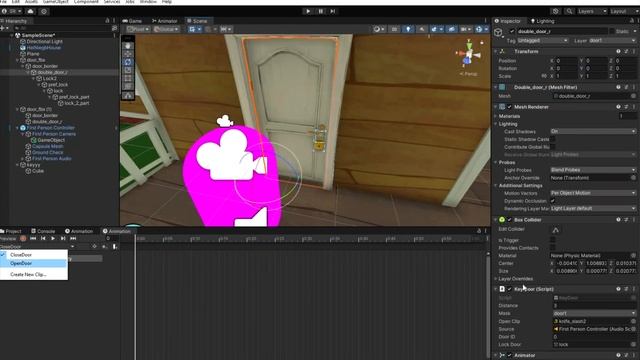Open the Layer dropdown in Inspector
This screenshot has height=360, width=640.
[x=612, y=41]
